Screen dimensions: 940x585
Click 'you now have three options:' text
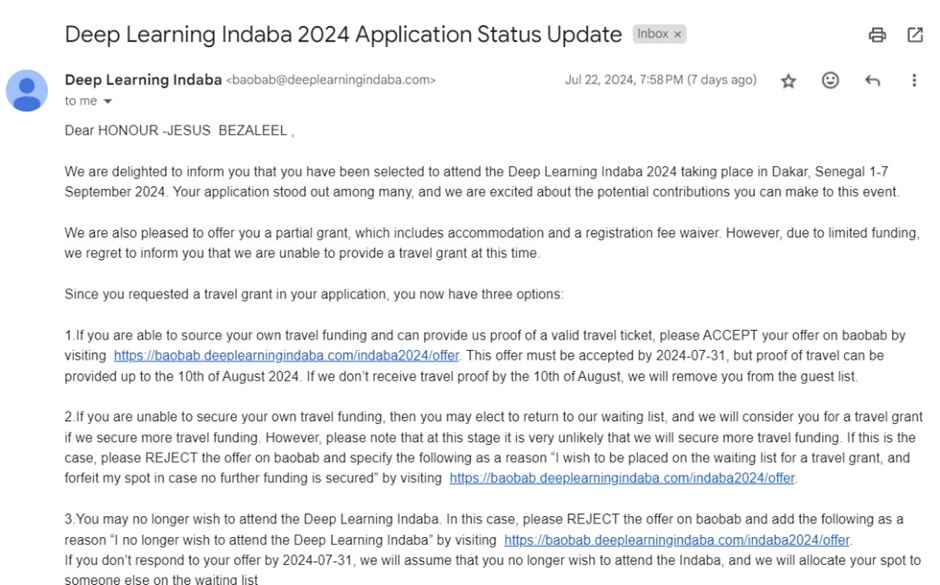[x=478, y=294]
